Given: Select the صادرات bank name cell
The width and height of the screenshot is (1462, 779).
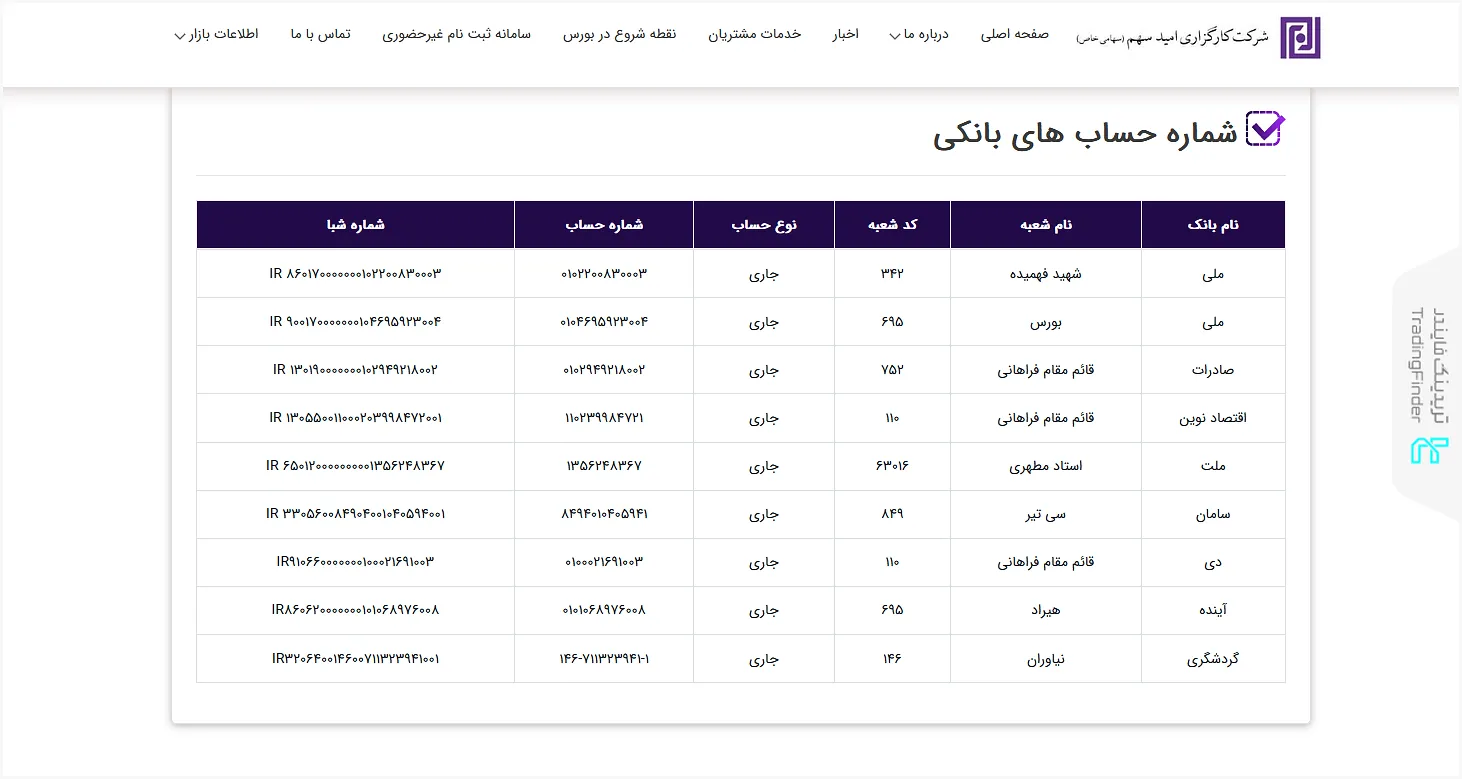Looking at the screenshot, I should point(1213,370).
